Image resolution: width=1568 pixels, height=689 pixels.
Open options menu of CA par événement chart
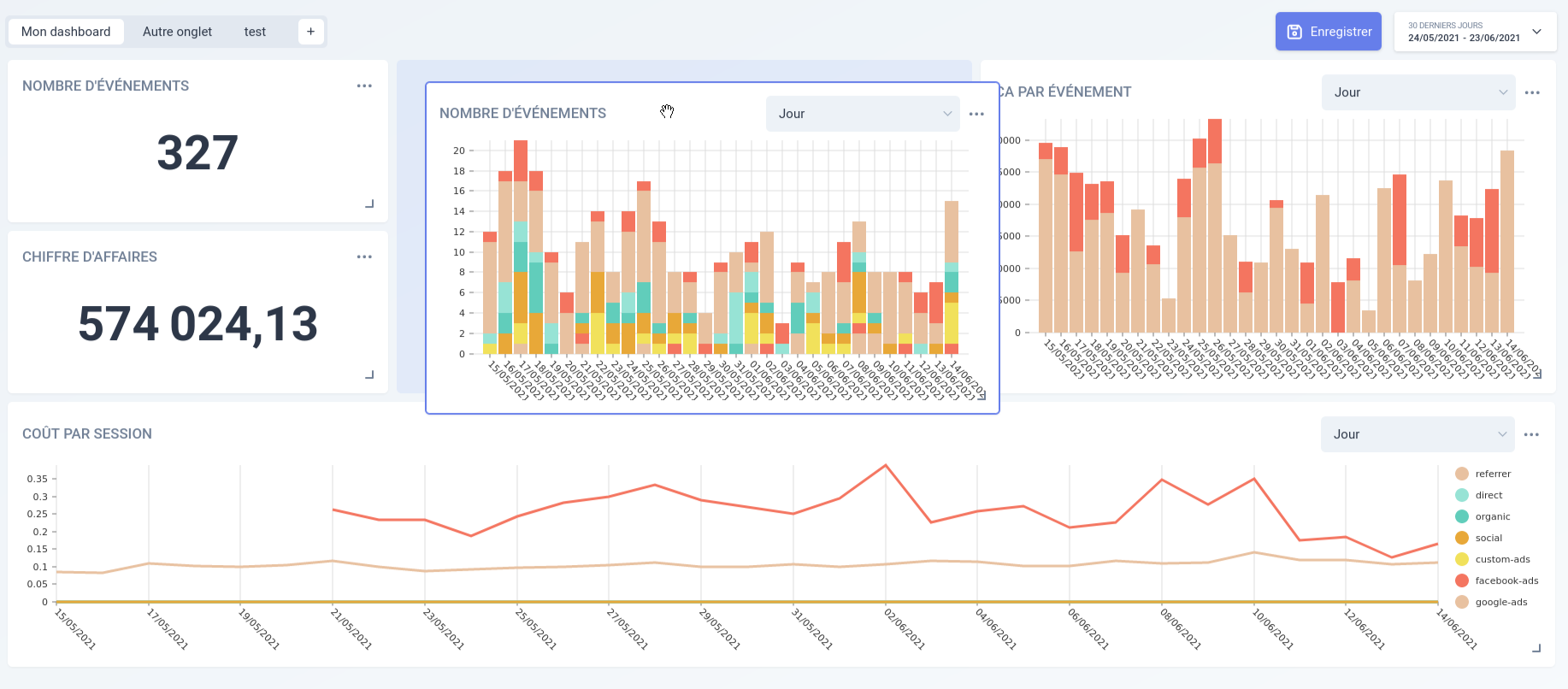(1532, 92)
